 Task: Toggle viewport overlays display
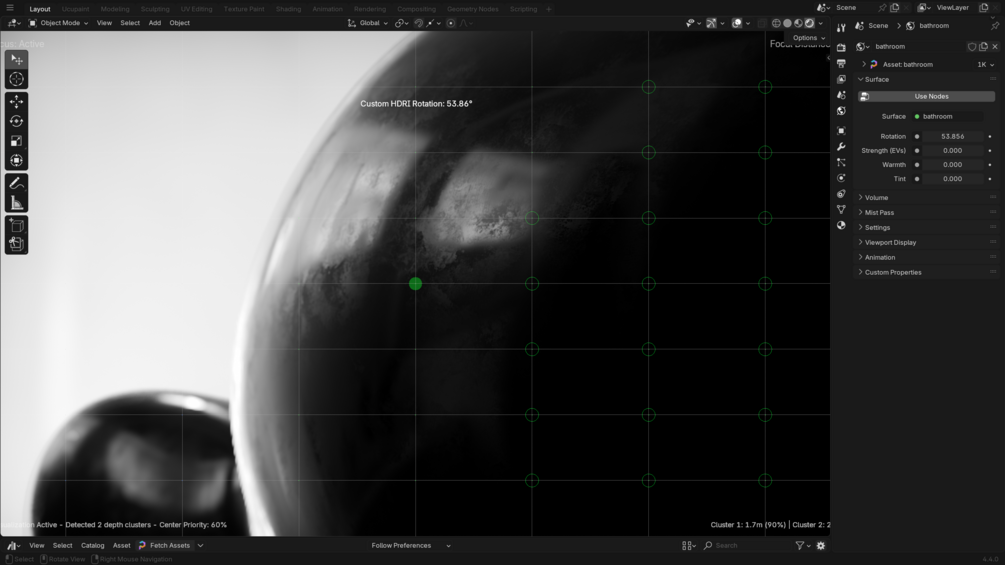737,23
